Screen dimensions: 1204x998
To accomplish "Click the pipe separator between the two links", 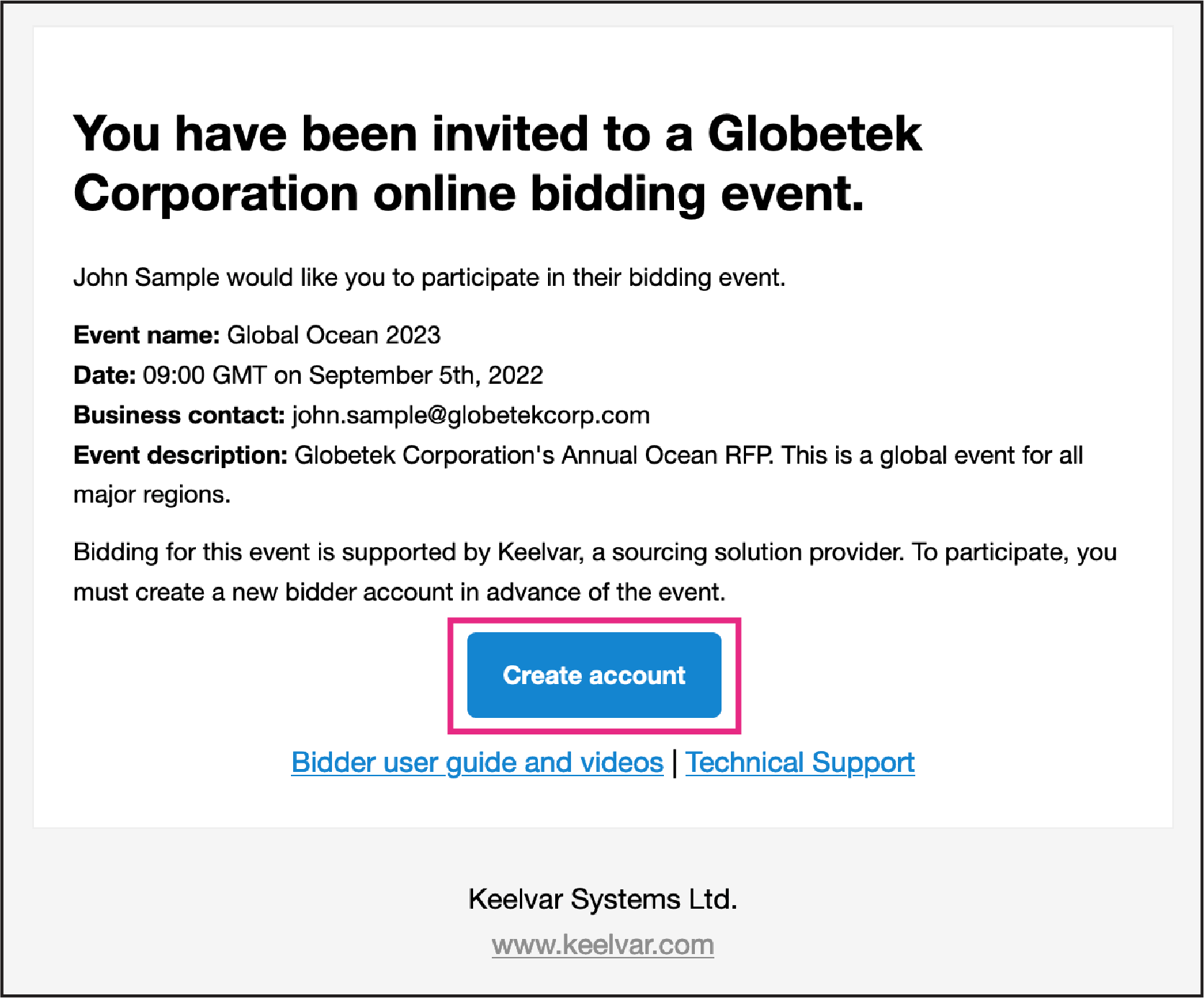I will click(x=675, y=763).
